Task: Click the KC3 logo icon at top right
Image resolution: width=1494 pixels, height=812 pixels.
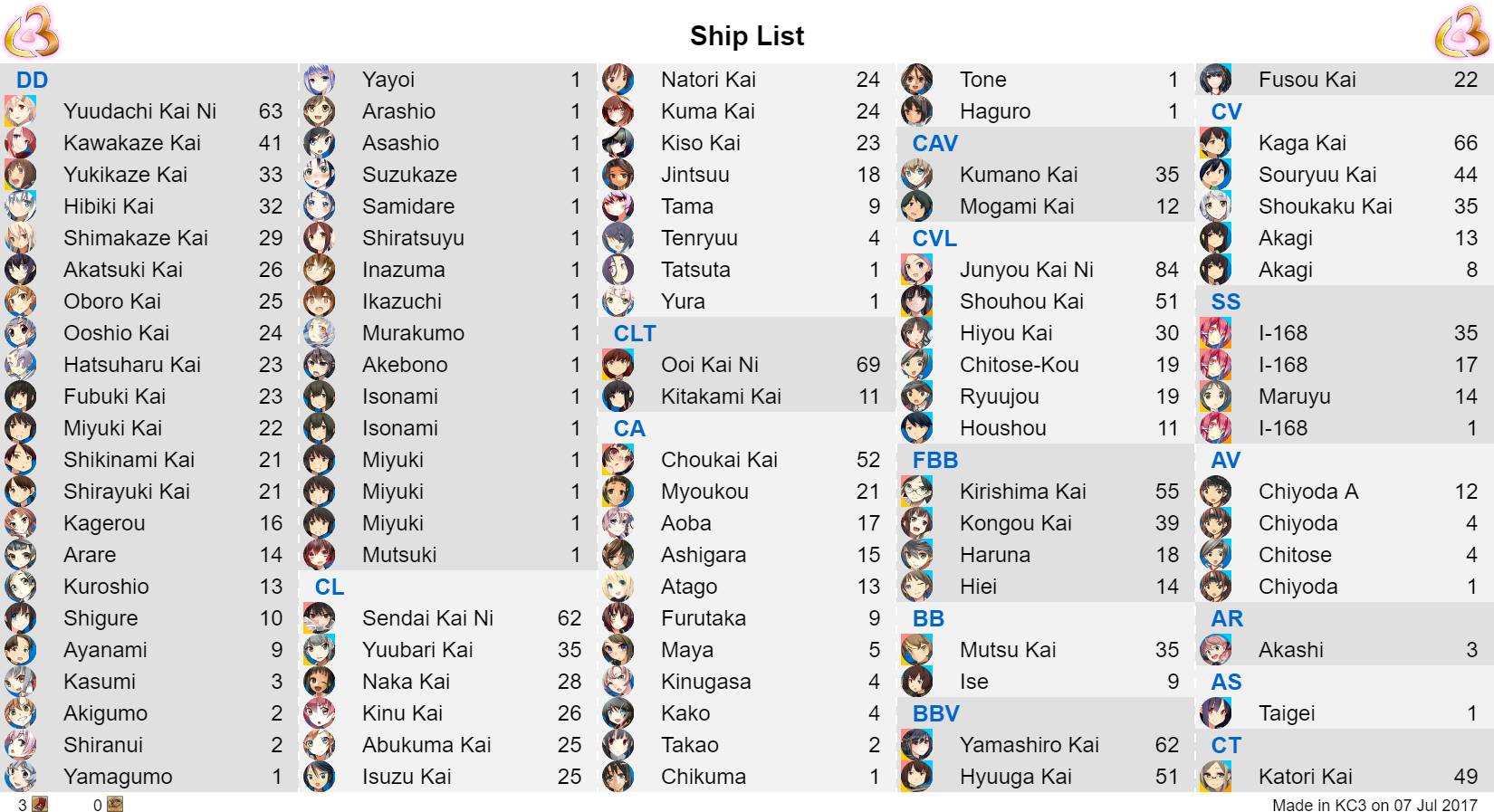Action: 1461,32
